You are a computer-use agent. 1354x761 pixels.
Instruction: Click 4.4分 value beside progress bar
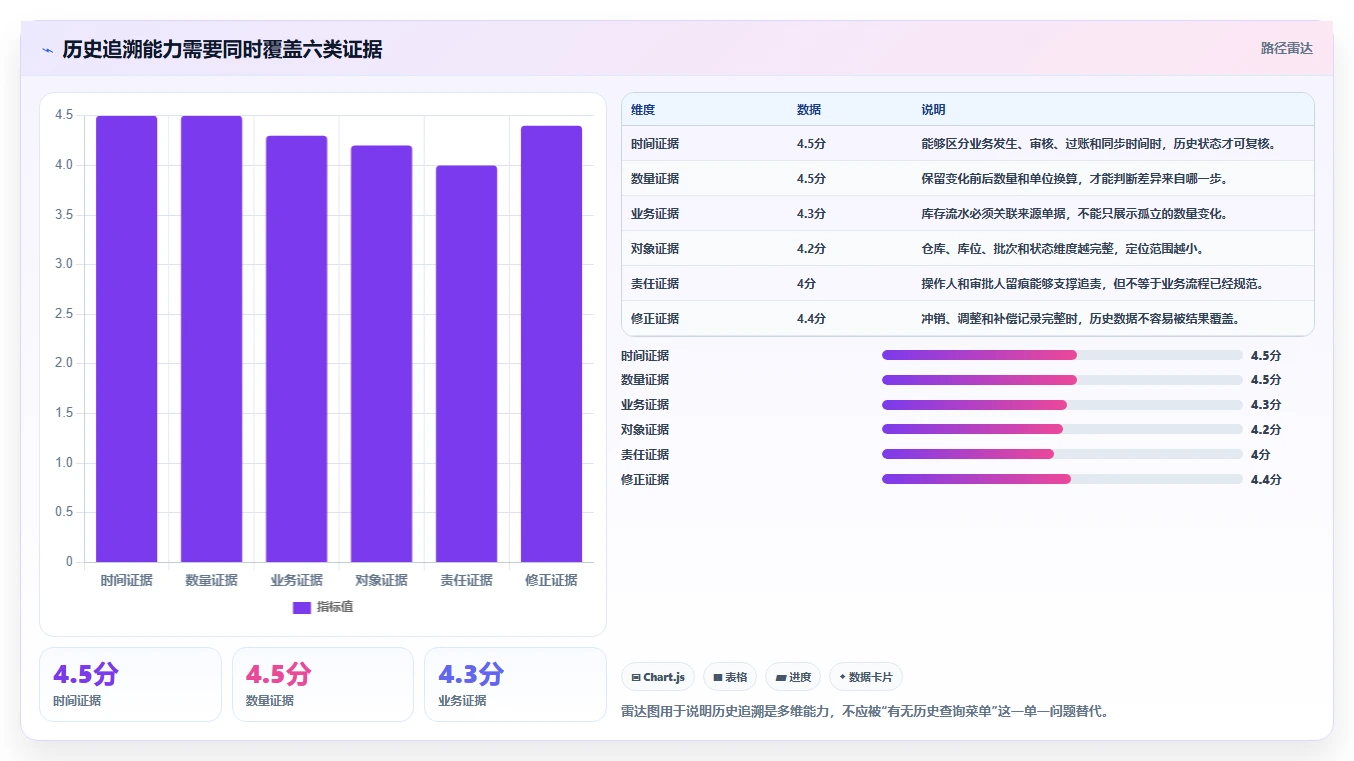pyautogui.click(x=1266, y=480)
